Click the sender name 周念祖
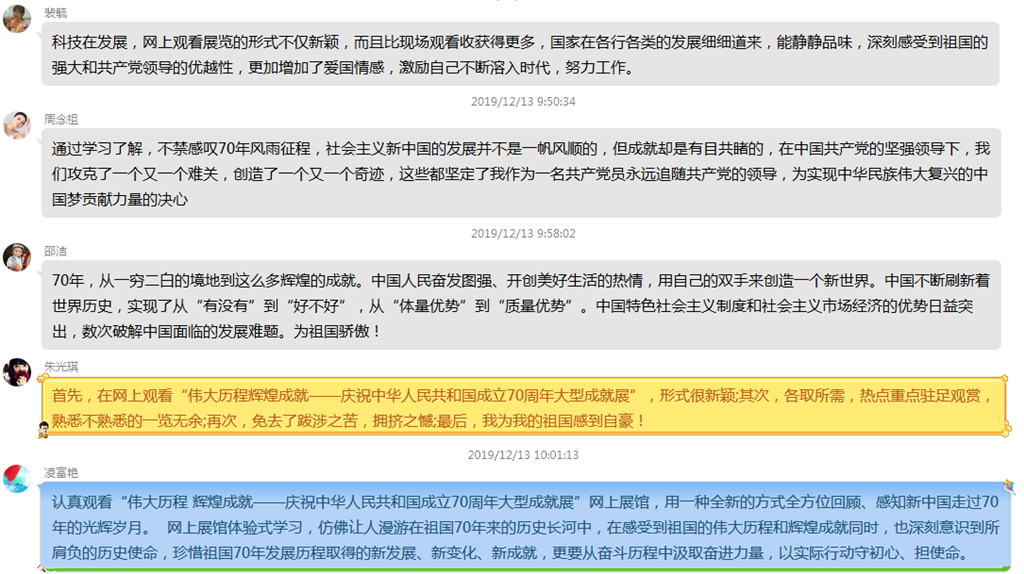Viewport: 1024px width, 574px height. point(61,120)
